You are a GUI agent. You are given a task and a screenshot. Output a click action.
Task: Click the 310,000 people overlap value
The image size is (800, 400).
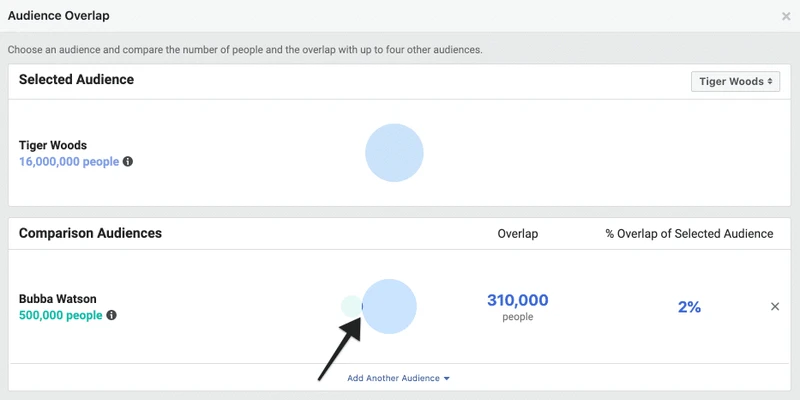(517, 307)
